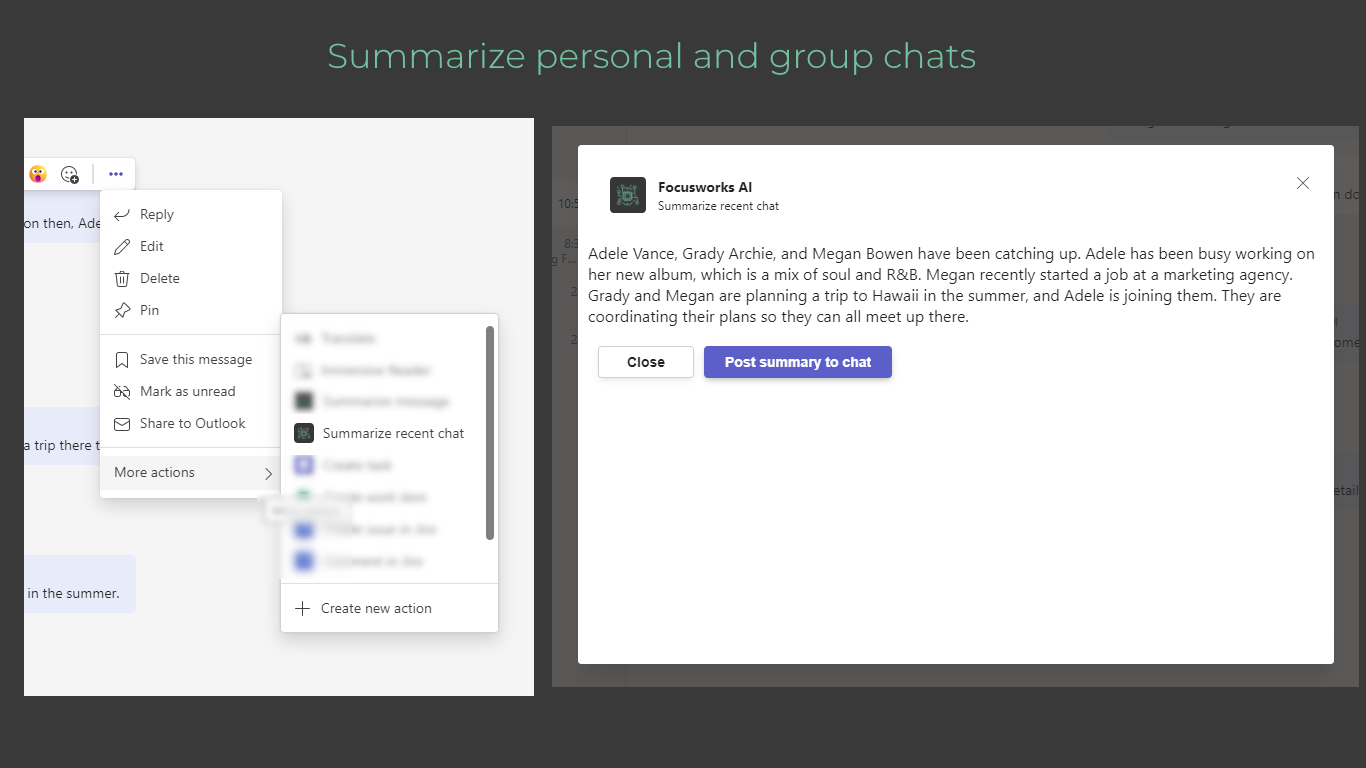Click the Edit pencil icon
This screenshot has width=1366, height=768.
[122, 246]
